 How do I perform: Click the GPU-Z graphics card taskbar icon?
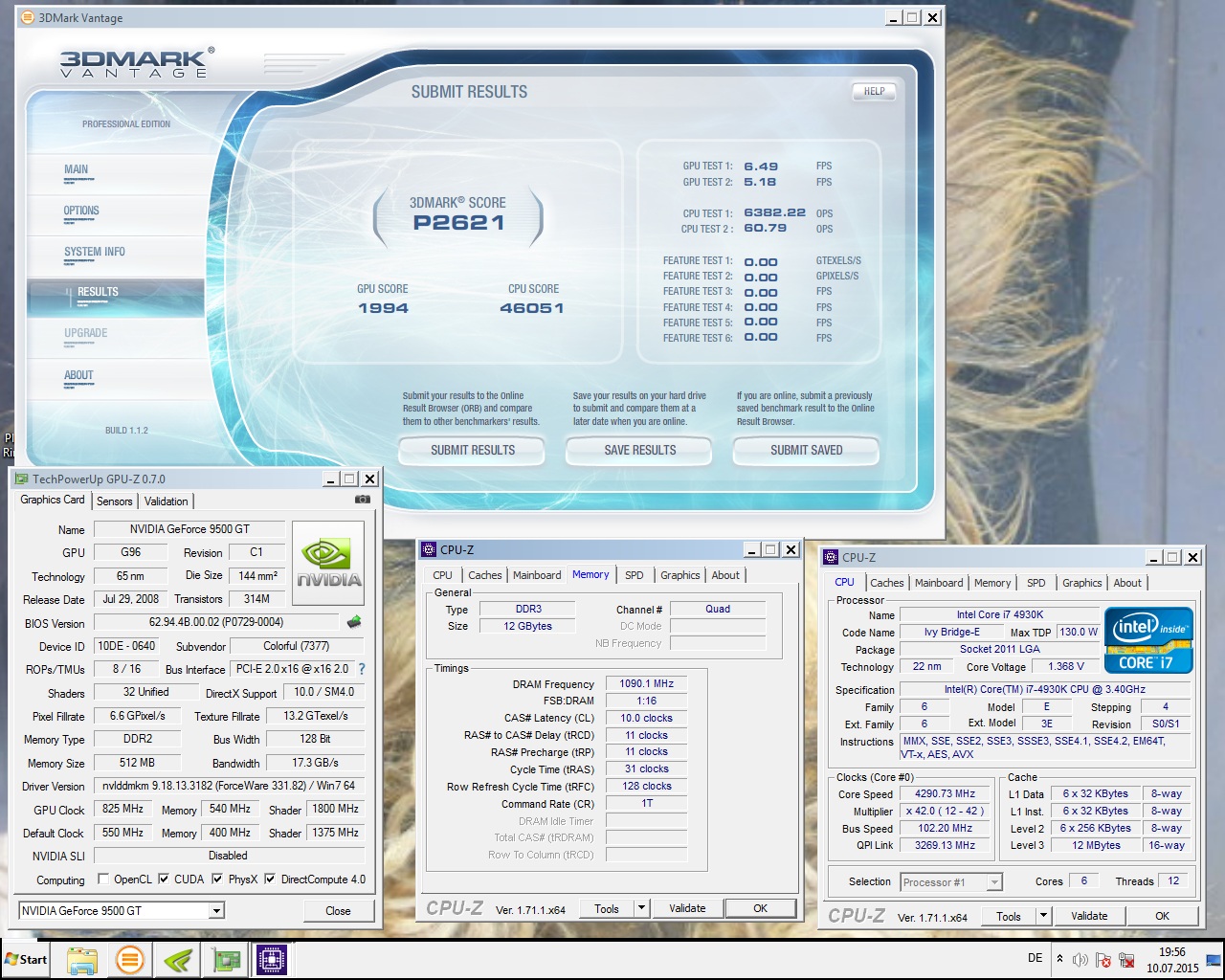tap(227, 960)
